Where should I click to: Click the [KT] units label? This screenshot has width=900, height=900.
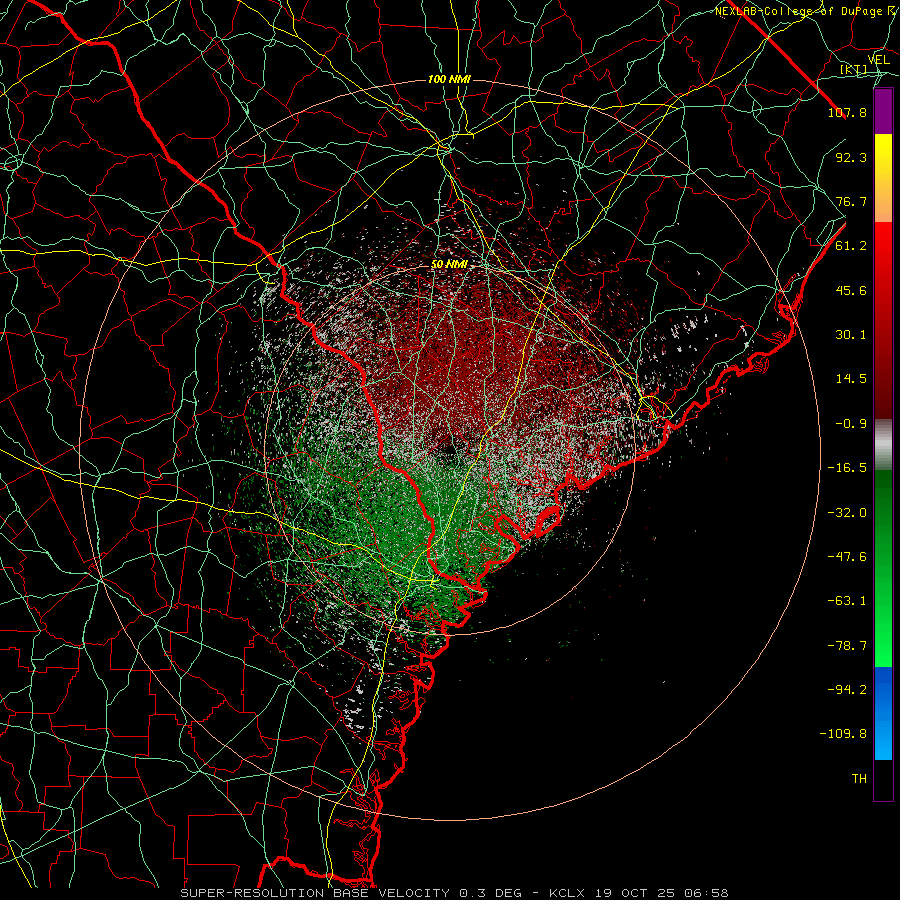click(x=854, y=69)
